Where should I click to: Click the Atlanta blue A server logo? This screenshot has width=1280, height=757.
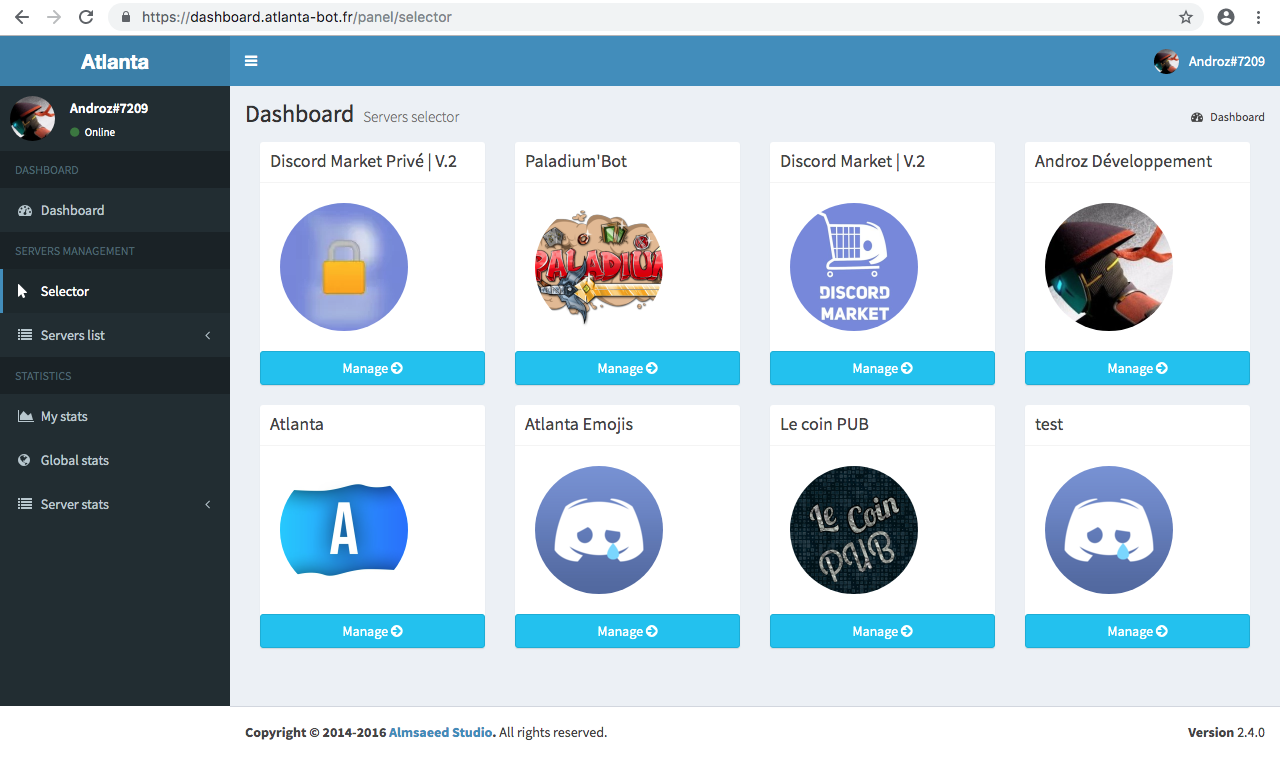click(344, 530)
